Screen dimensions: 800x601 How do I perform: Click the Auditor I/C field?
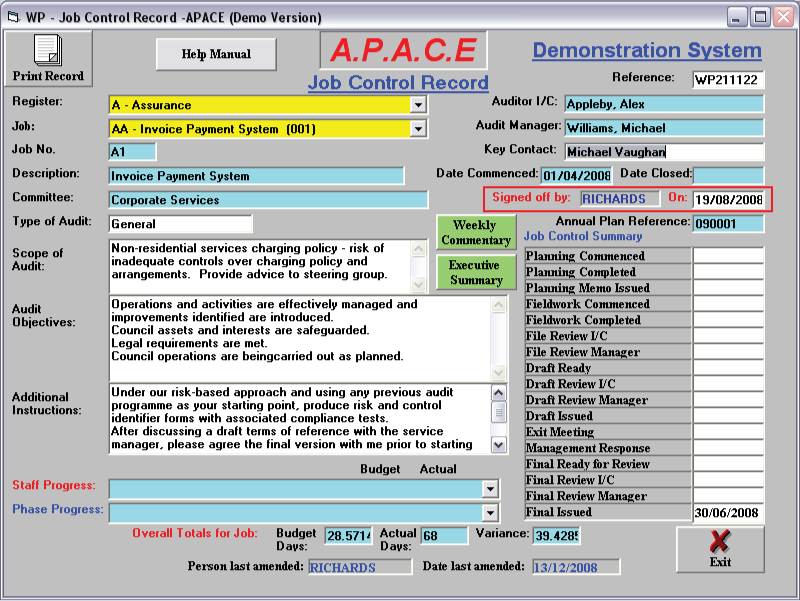tap(663, 104)
